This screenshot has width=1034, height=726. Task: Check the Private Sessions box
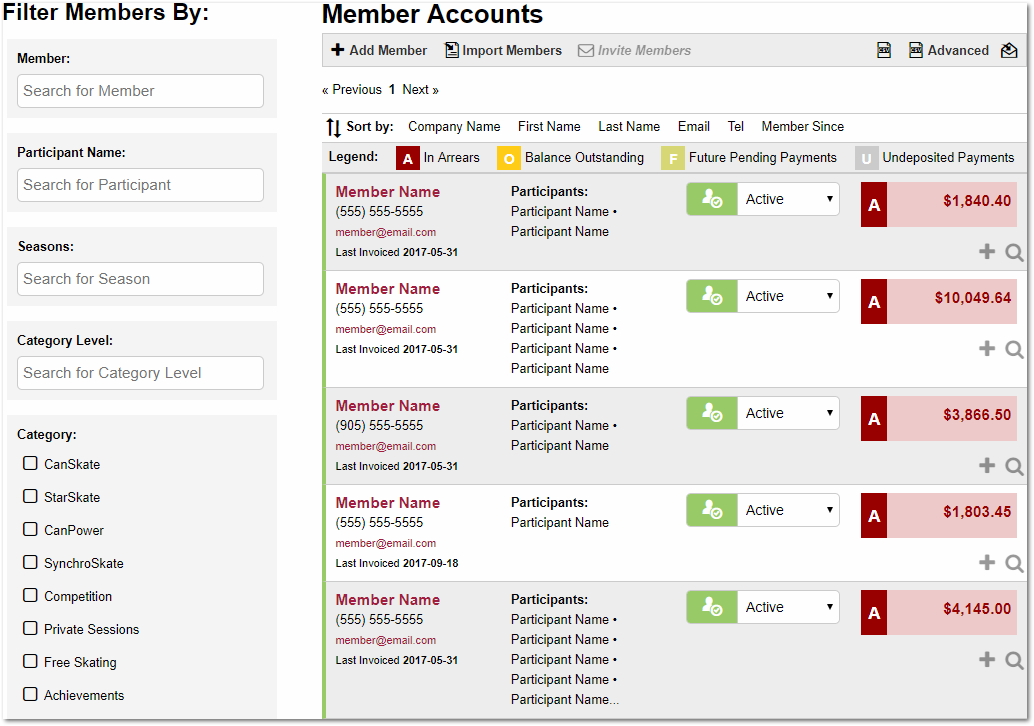tap(30, 628)
